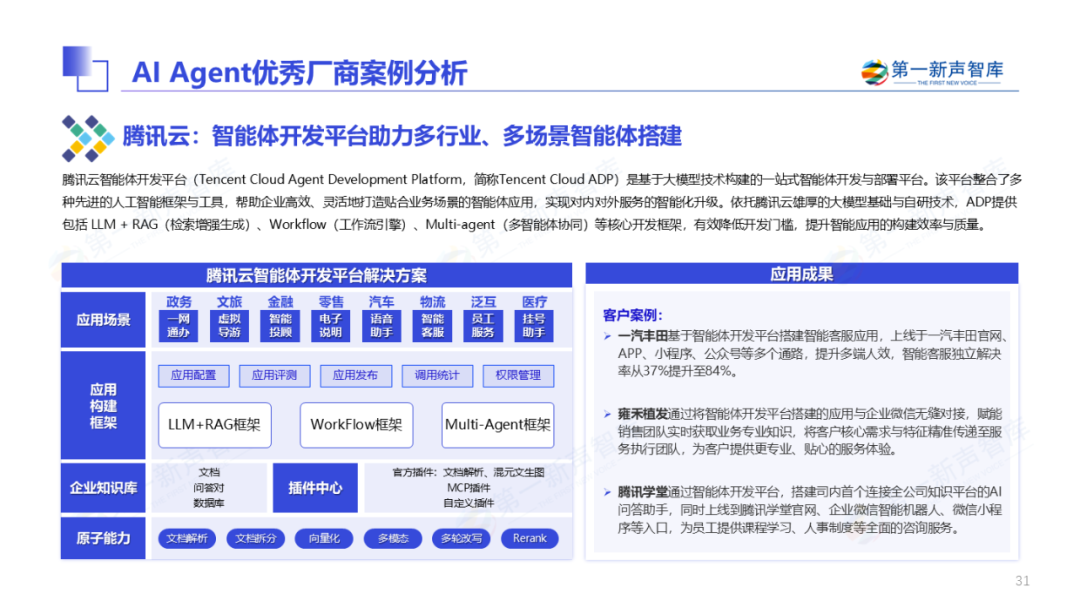Click the blue squares icon beside the title
This screenshot has width=1080, height=608.
85,68
